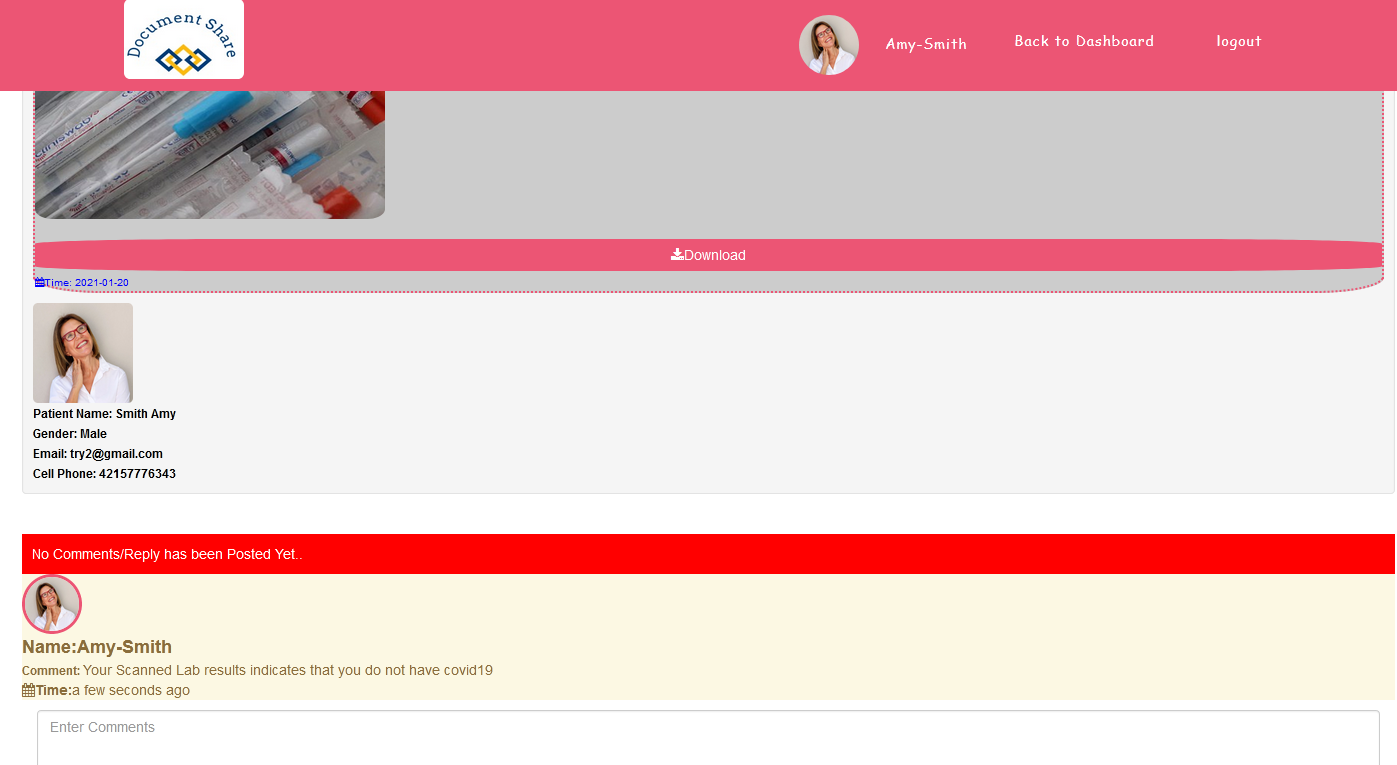Image resolution: width=1397 pixels, height=765 pixels.
Task: Focus the Enter Comments text box
Action: [x=708, y=738]
